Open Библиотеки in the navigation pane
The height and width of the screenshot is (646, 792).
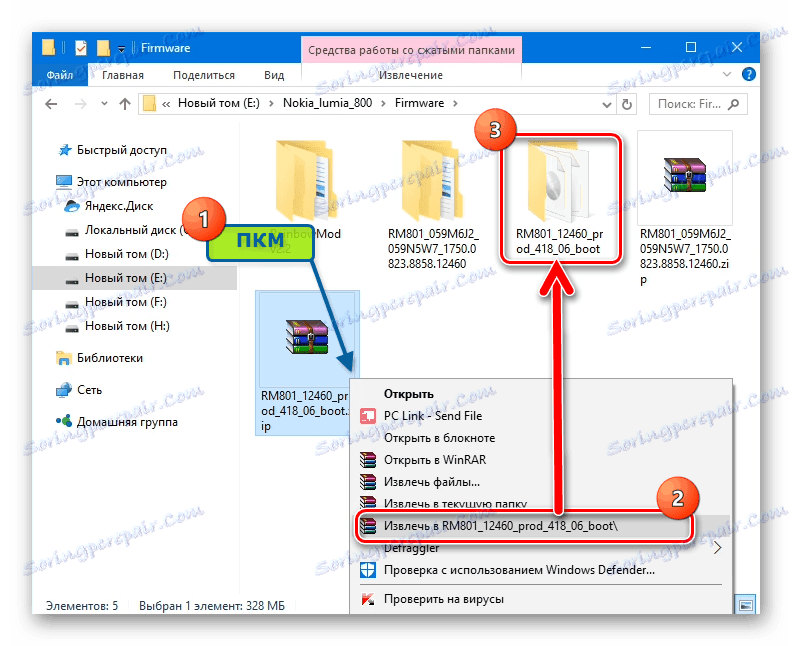pos(110,358)
